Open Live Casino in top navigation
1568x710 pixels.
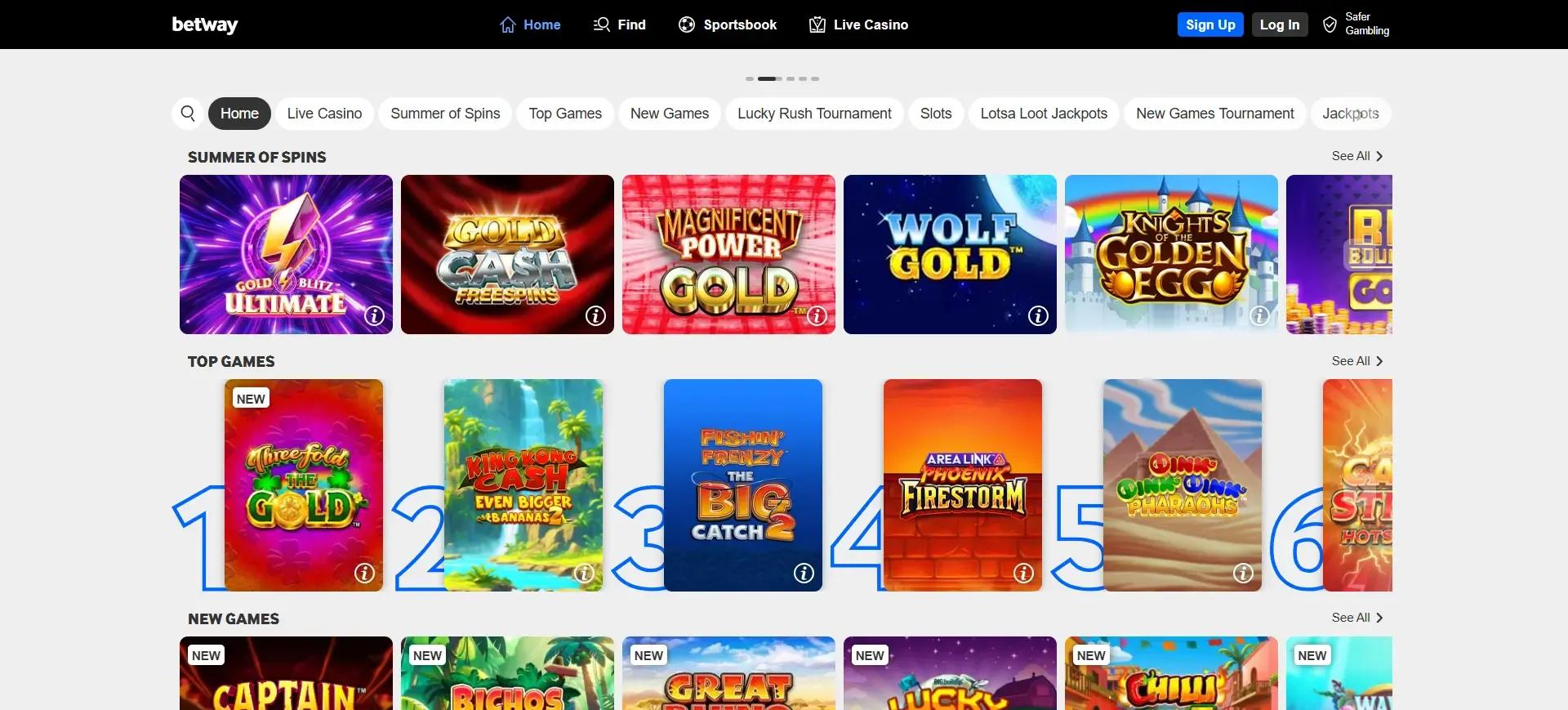pyautogui.click(x=858, y=25)
